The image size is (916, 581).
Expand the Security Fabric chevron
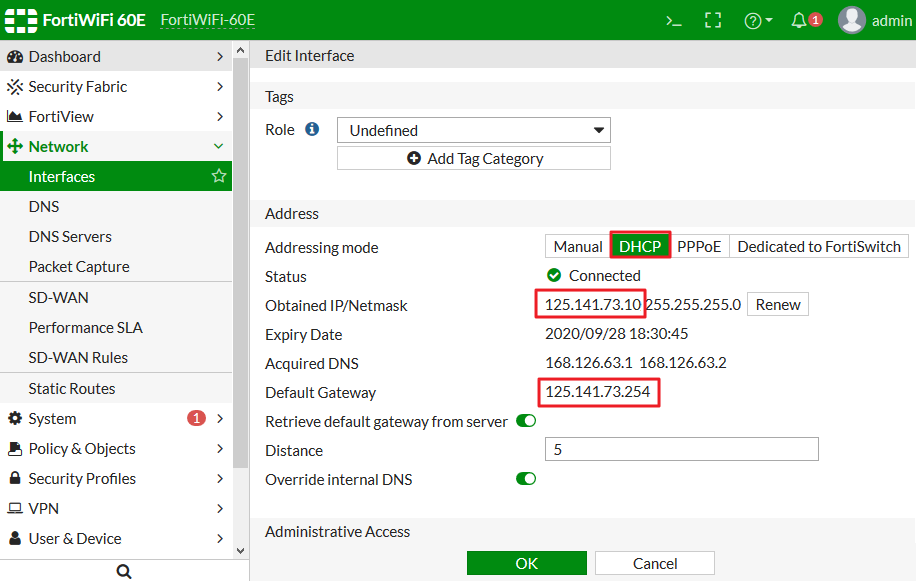point(220,86)
